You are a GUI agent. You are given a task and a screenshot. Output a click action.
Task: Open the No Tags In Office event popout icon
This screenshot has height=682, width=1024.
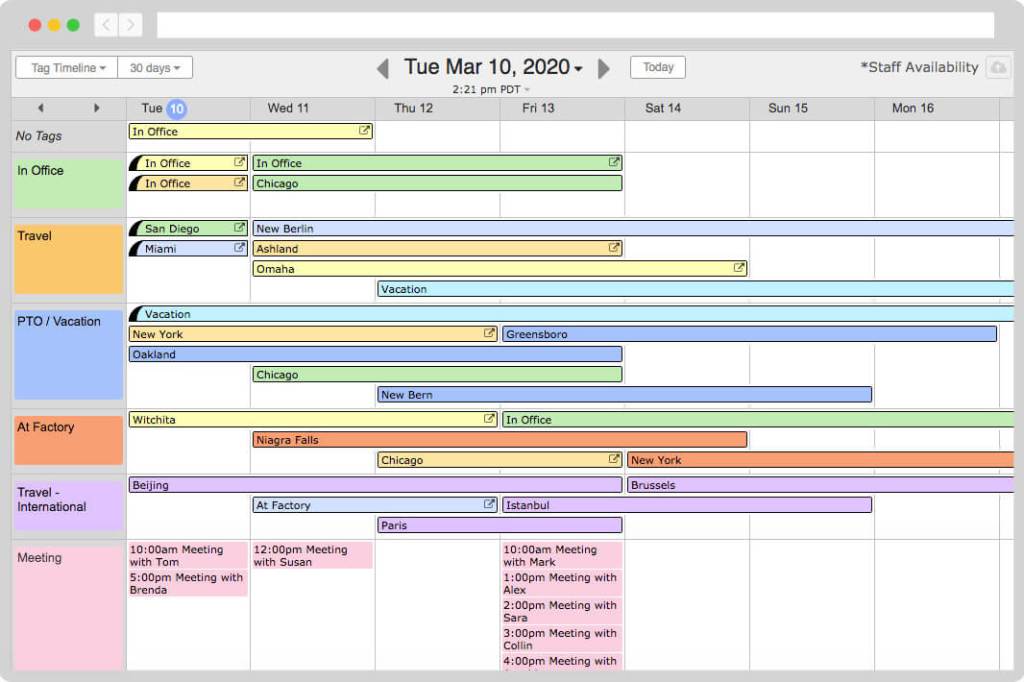pos(365,131)
